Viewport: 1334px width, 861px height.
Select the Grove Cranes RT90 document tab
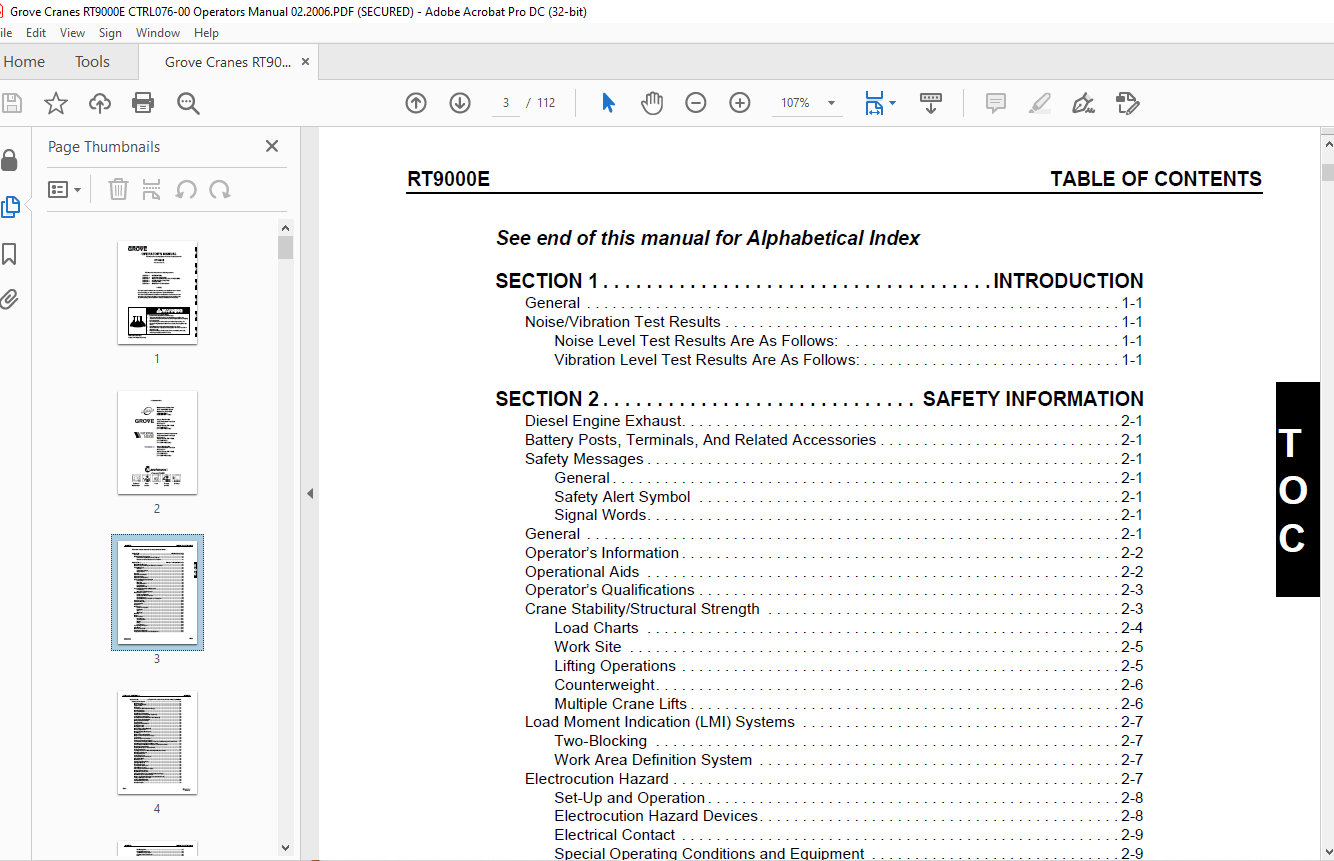228,62
